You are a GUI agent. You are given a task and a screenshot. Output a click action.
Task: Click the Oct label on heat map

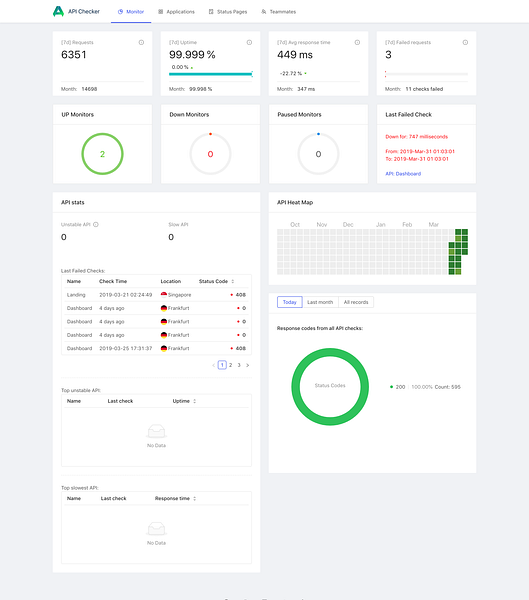(295, 225)
